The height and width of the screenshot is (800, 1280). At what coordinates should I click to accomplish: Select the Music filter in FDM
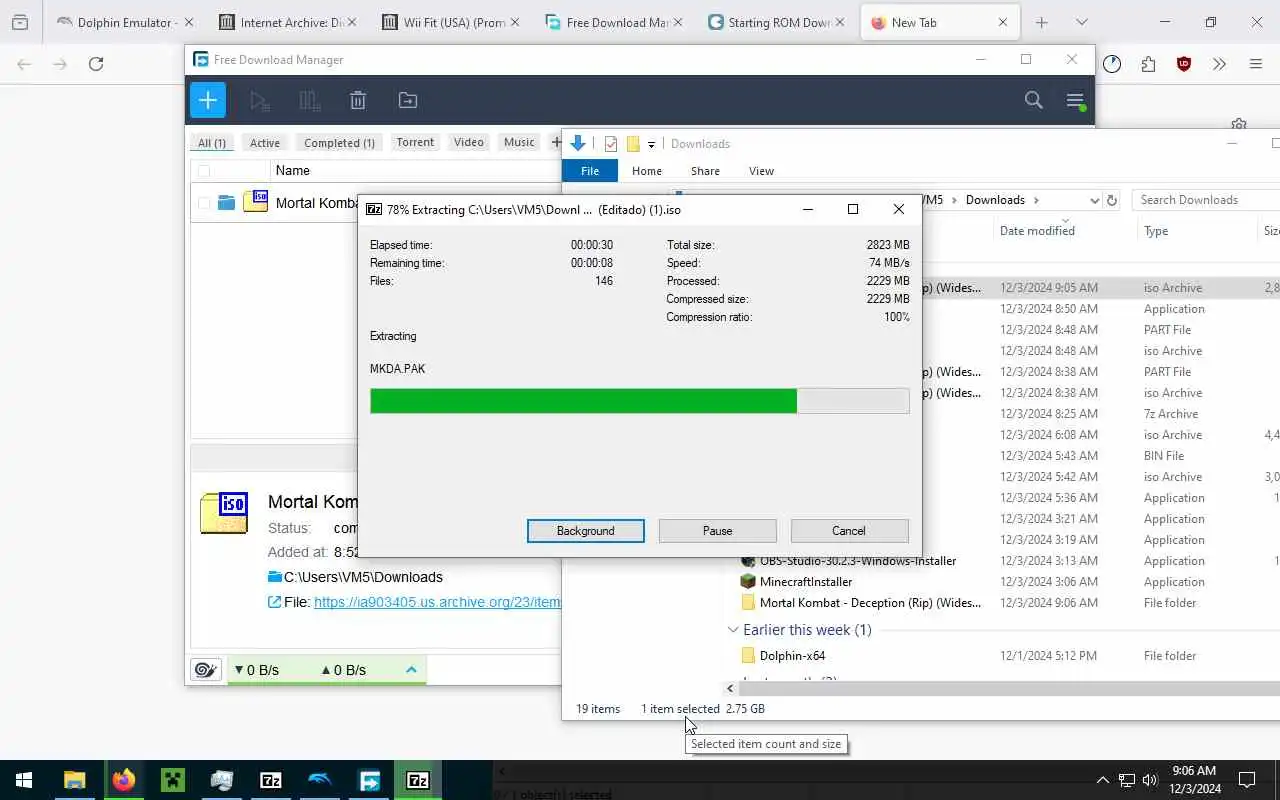(519, 142)
